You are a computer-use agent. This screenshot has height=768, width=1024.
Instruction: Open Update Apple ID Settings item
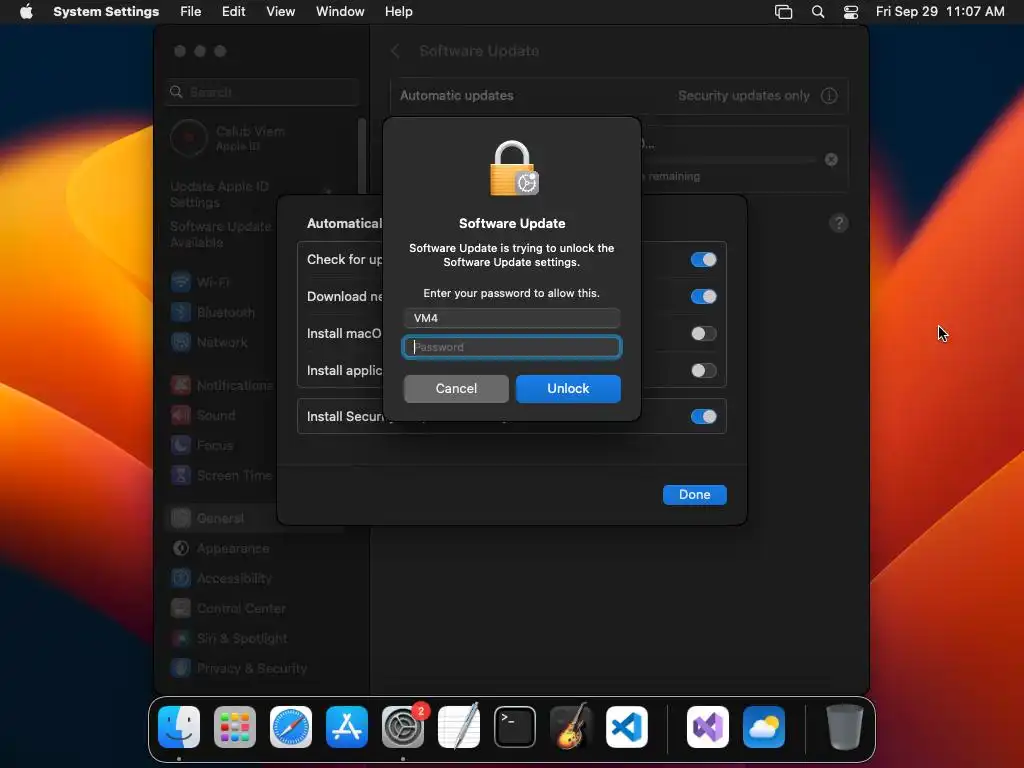[x=219, y=195]
